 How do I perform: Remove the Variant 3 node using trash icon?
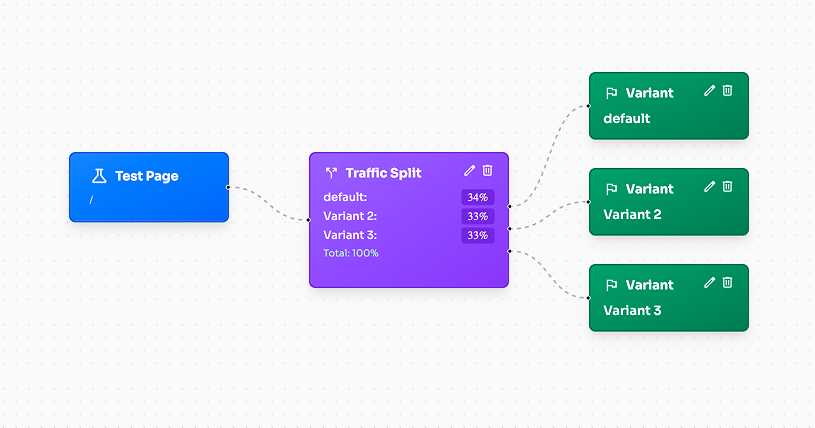[x=728, y=282]
